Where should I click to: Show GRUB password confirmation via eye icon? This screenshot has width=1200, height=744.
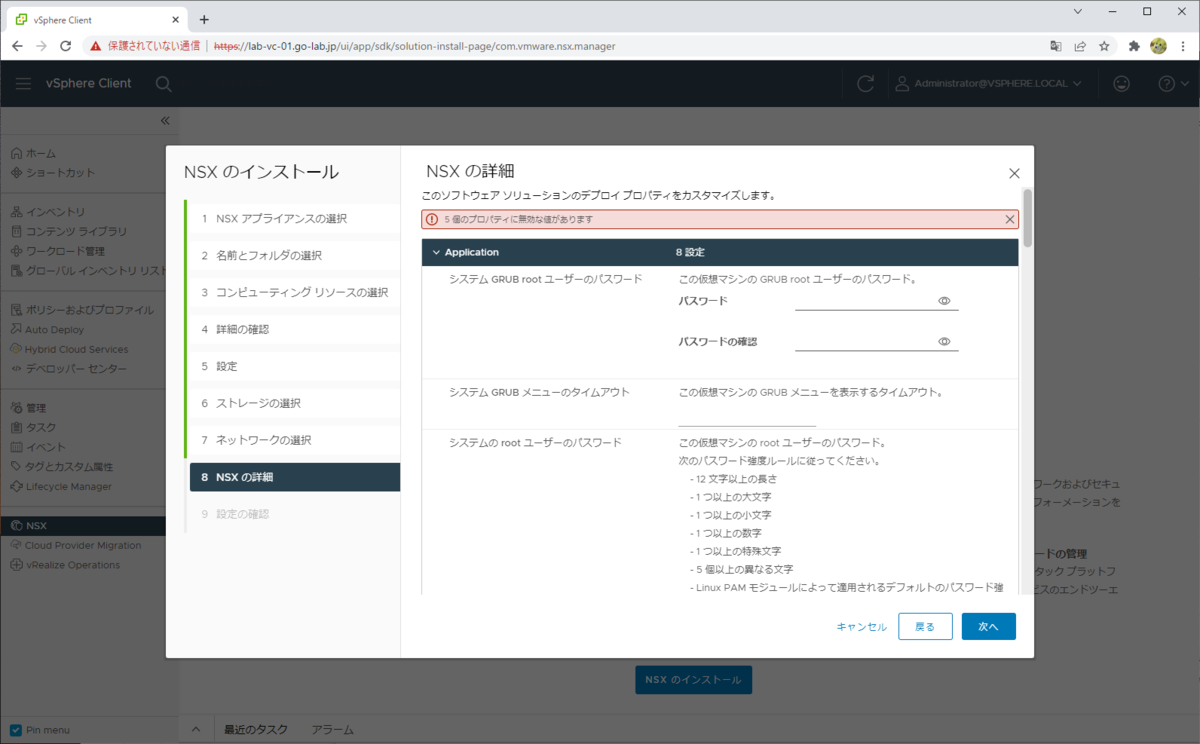(944, 341)
